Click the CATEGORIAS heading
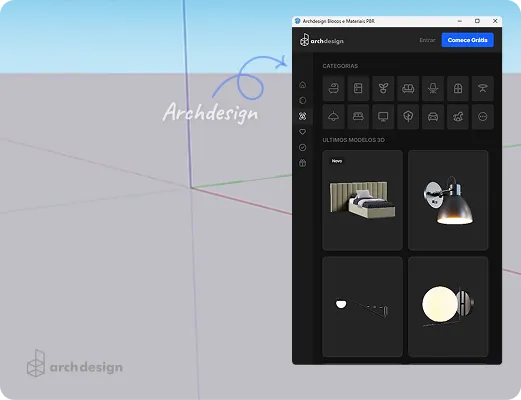Viewport: 521px width, 400px height. click(x=340, y=66)
